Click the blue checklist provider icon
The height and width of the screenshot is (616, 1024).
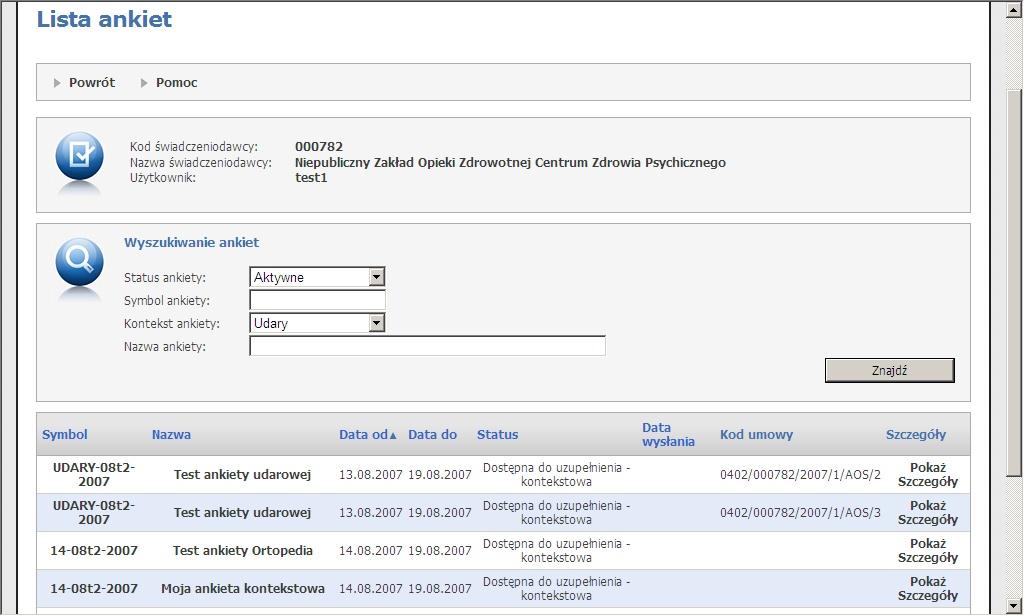(79, 157)
